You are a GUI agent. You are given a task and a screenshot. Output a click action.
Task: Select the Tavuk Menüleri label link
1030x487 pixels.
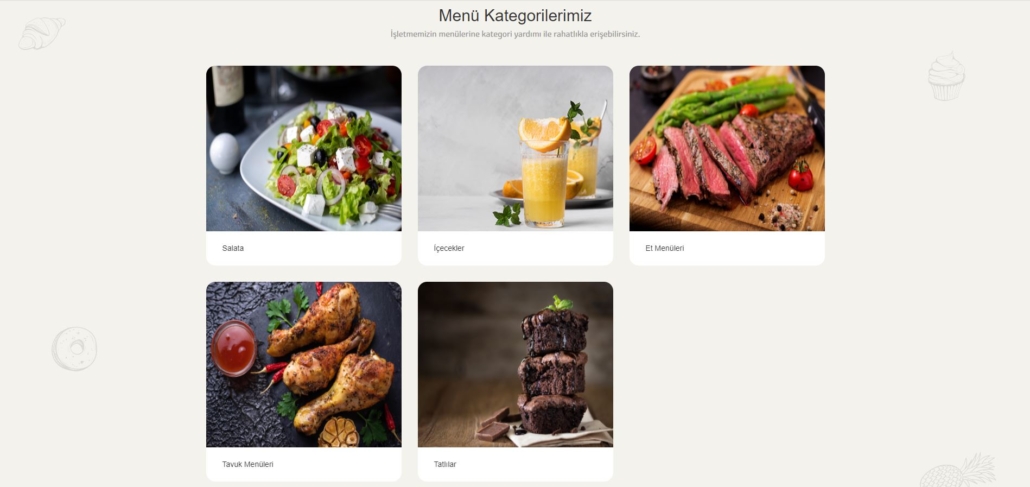(x=248, y=465)
